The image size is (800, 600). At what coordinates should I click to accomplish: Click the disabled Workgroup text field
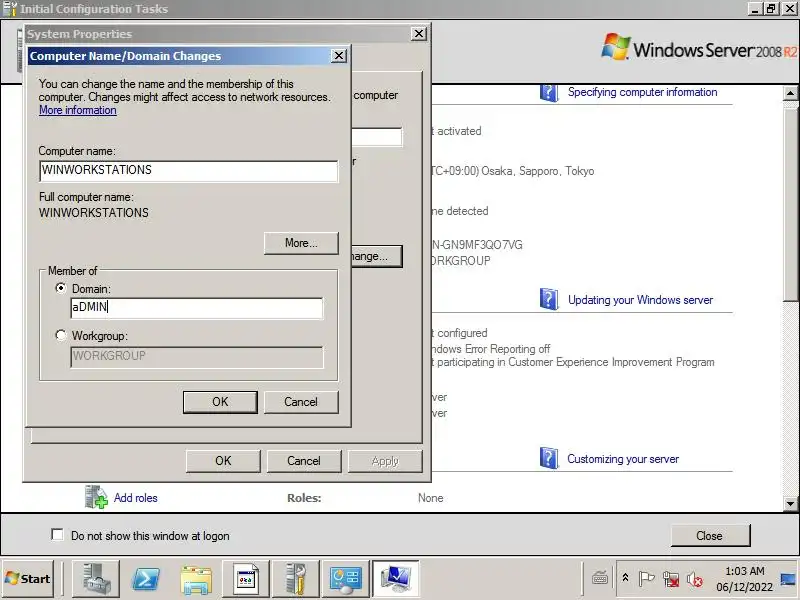196,357
